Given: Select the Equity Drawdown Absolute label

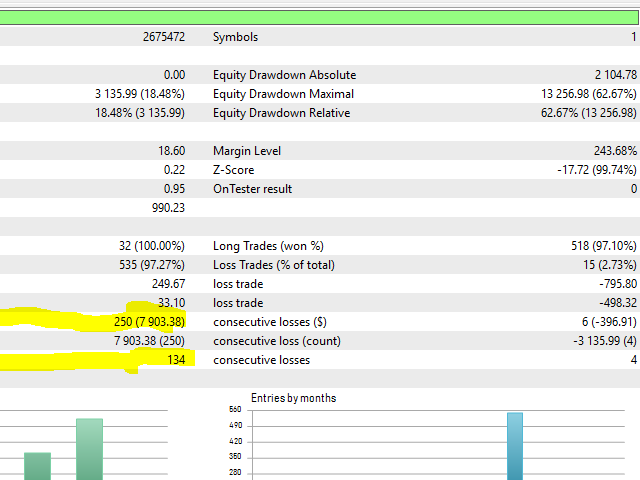Looking at the screenshot, I should point(284,75).
